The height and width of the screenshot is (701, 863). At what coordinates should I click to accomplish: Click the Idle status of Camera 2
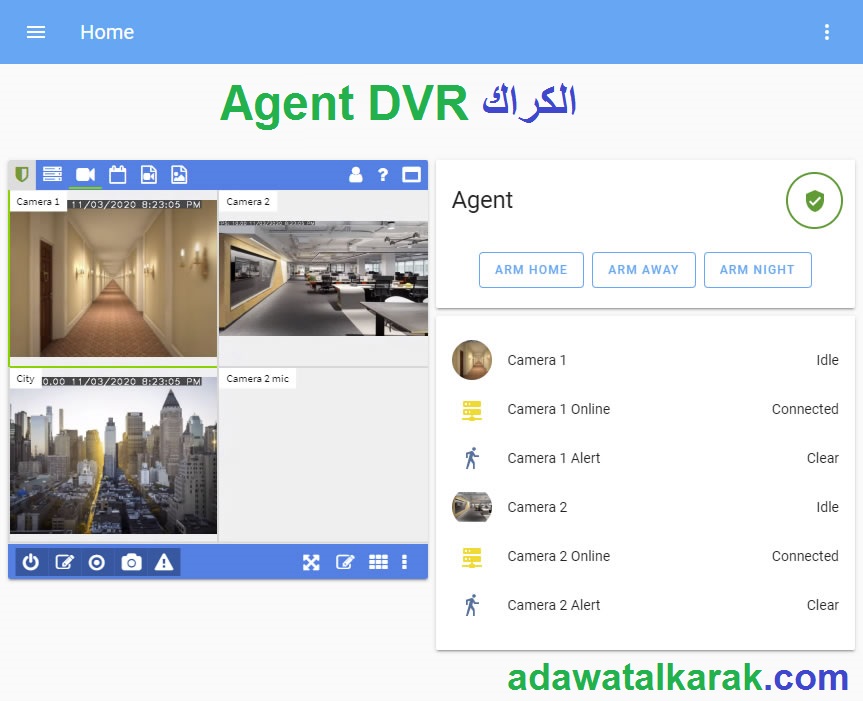point(827,507)
